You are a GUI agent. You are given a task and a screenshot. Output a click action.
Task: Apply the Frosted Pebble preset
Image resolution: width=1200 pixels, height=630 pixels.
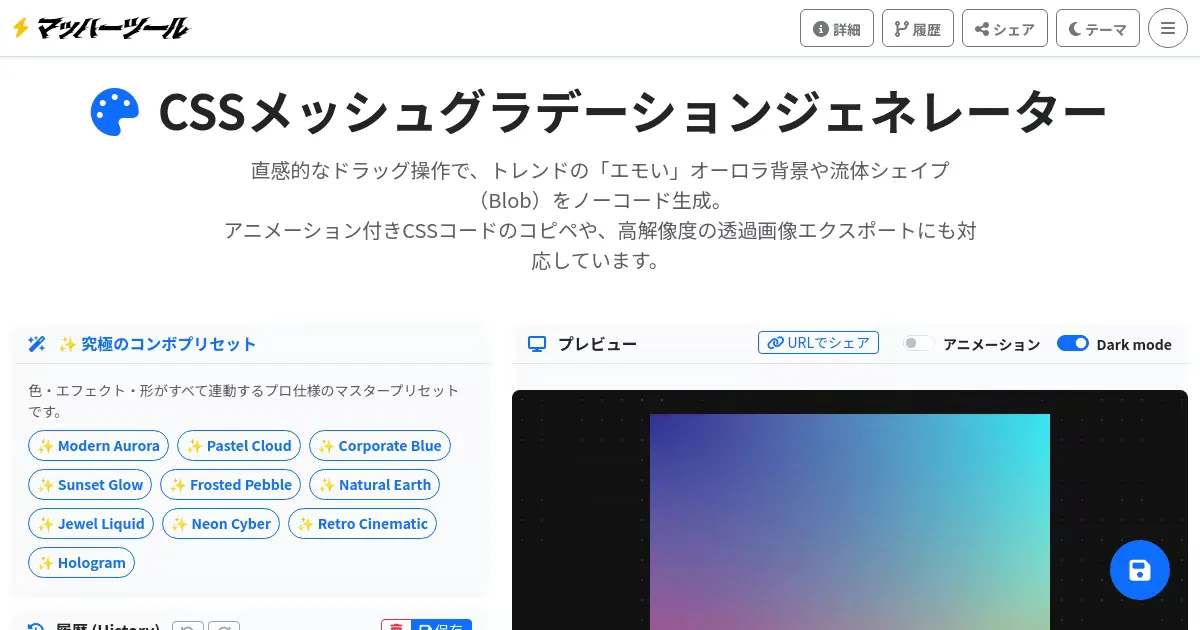(230, 485)
